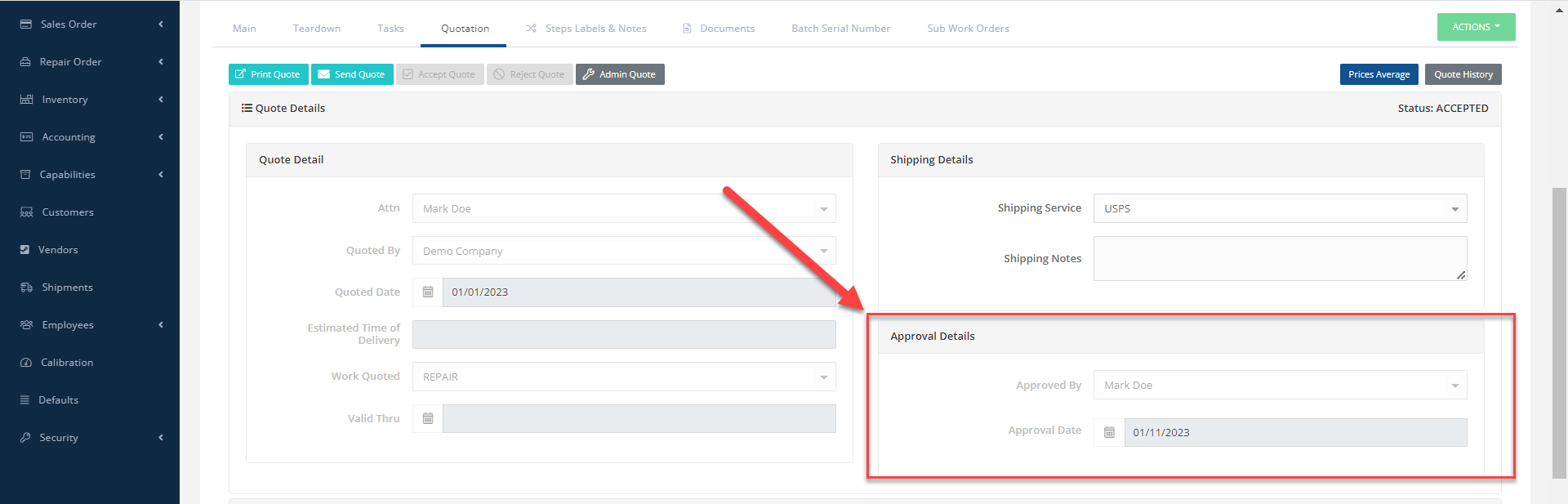
Task: Click the Capabilities sidebar icon
Action: pos(25,175)
